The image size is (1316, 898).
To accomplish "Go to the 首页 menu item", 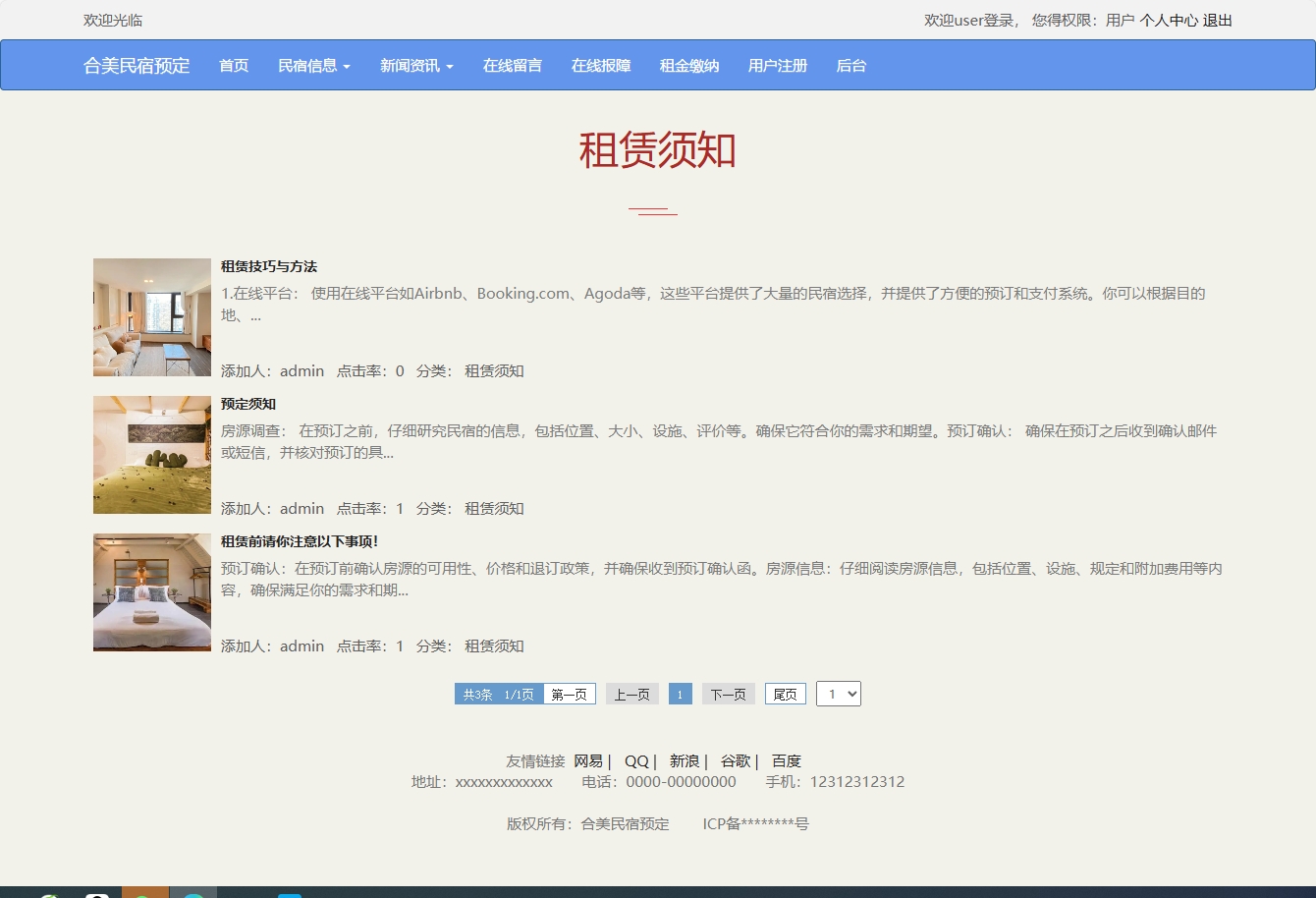I will [x=233, y=65].
